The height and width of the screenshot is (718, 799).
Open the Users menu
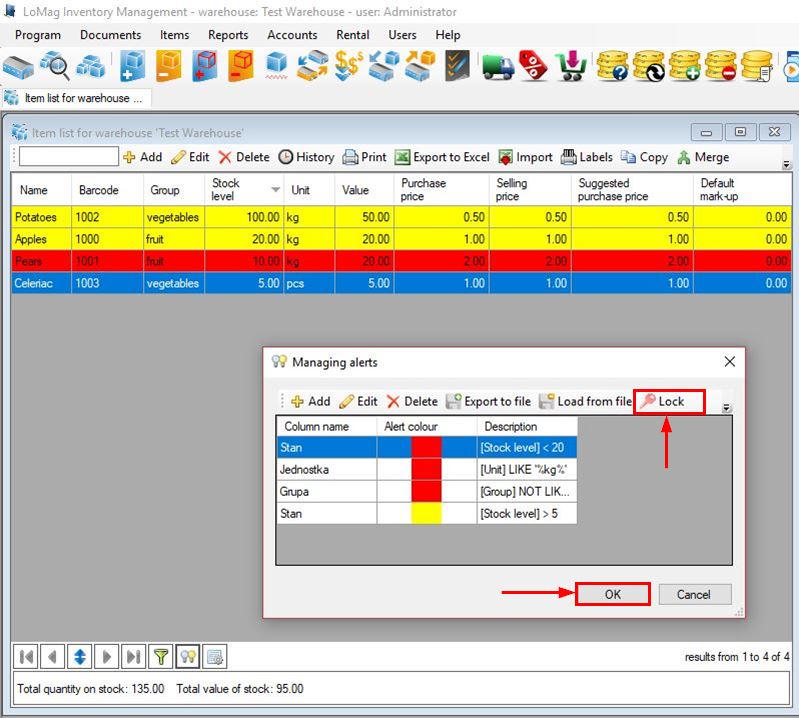[402, 35]
